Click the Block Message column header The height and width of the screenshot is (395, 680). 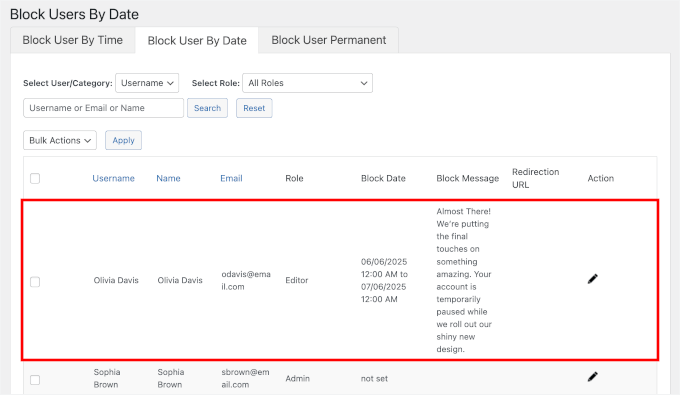tap(468, 178)
